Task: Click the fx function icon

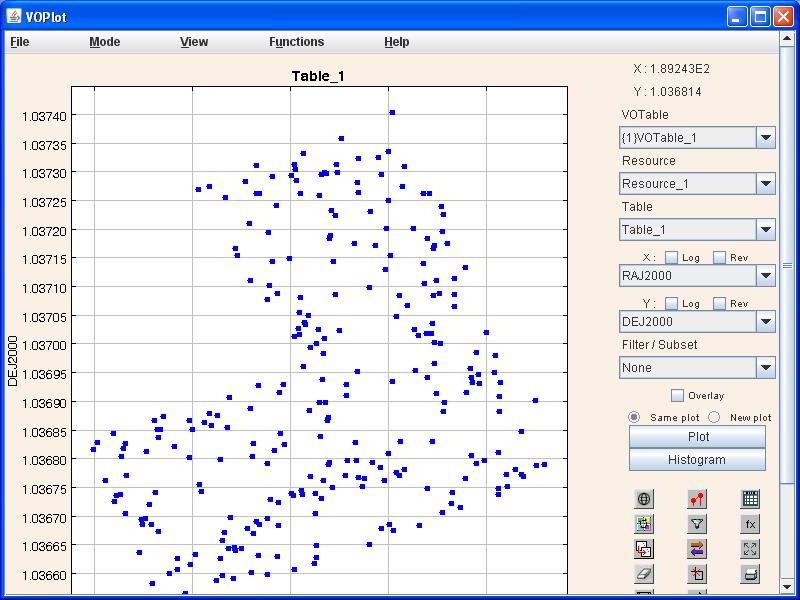Action: pos(750,523)
